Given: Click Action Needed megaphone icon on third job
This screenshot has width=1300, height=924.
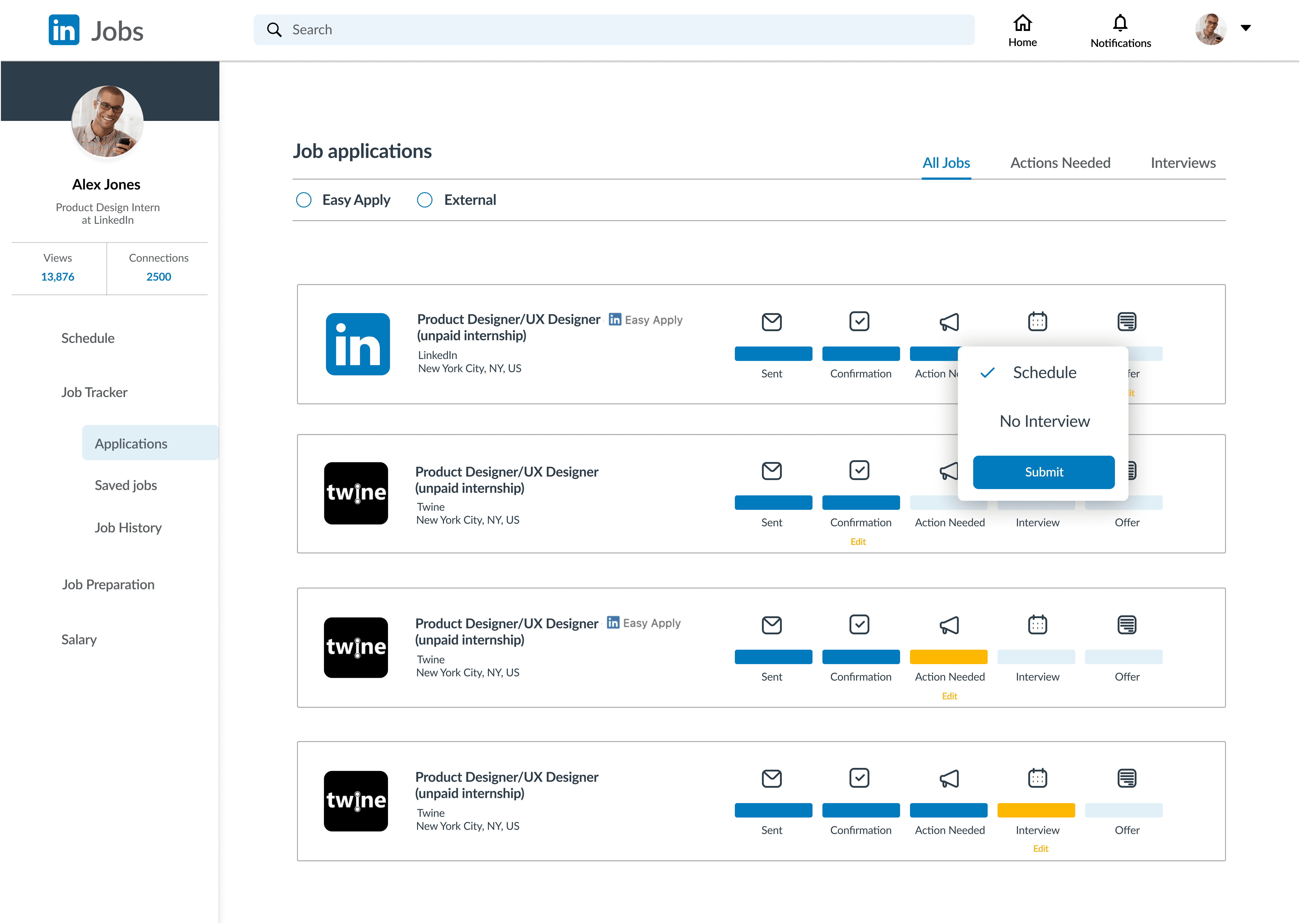Looking at the screenshot, I should (949, 625).
